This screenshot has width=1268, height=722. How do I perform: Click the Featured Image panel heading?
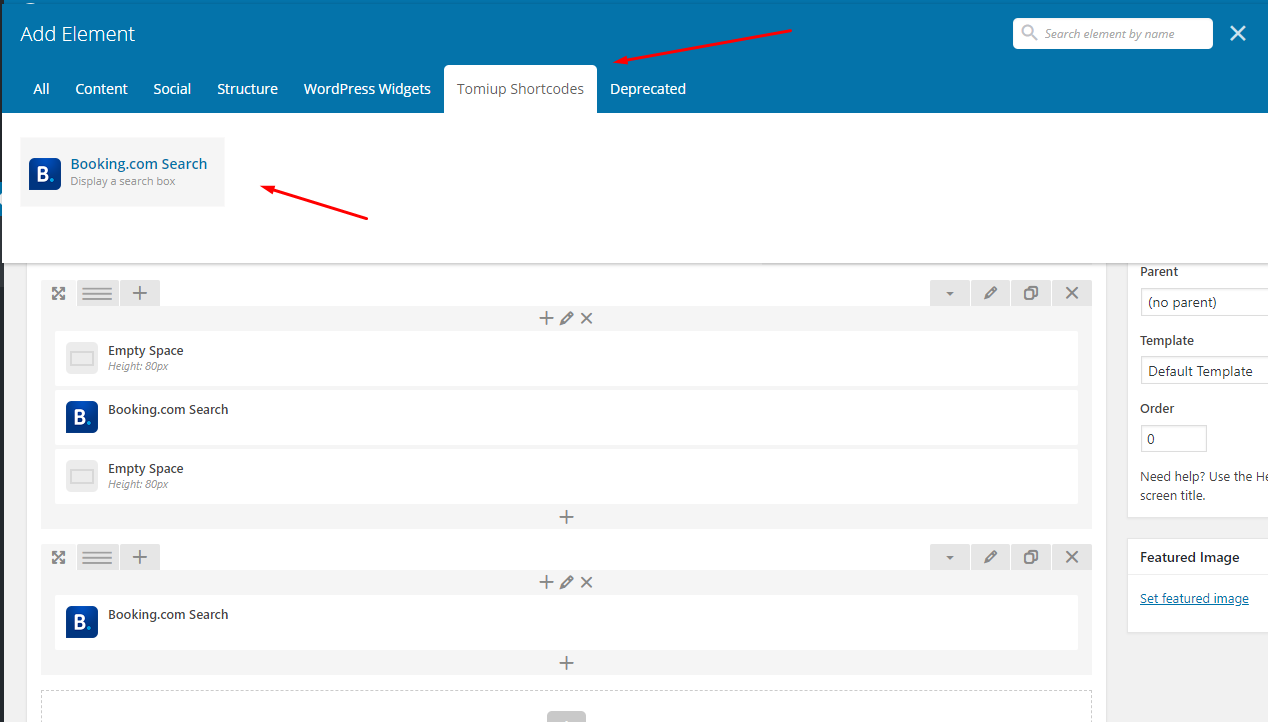[1190, 557]
